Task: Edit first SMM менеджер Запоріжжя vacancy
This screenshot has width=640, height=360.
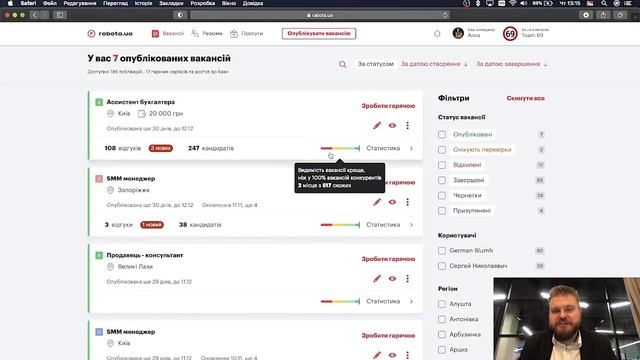Action: pos(377,202)
